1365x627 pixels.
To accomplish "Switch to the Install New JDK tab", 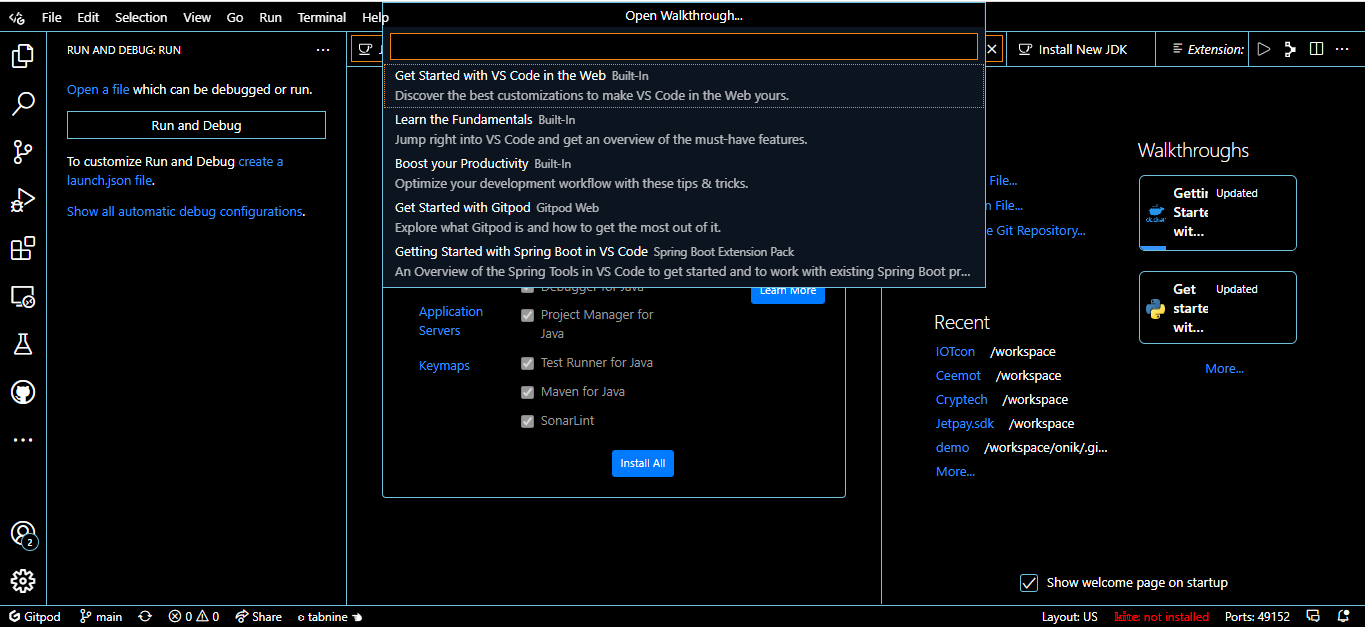I will pyautogui.click(x=1081, y=49).
